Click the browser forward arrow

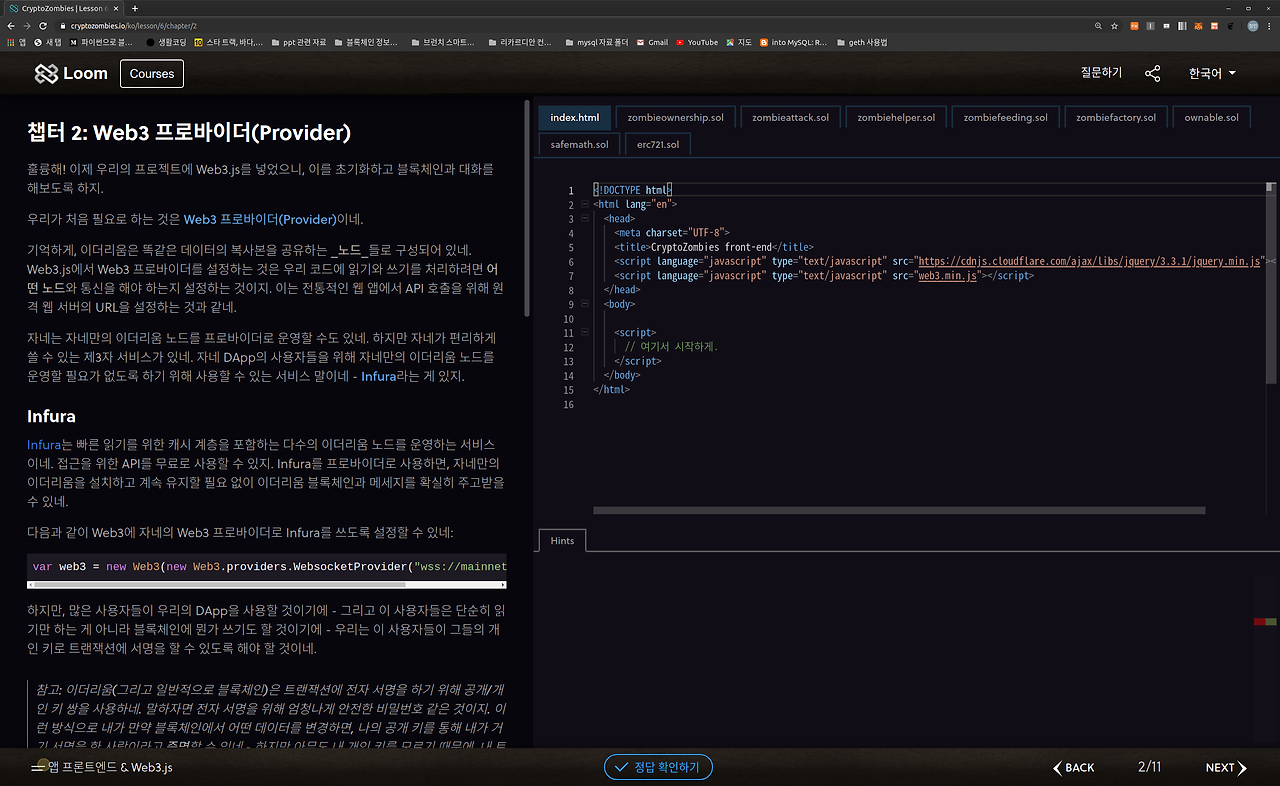coord(27,25)
